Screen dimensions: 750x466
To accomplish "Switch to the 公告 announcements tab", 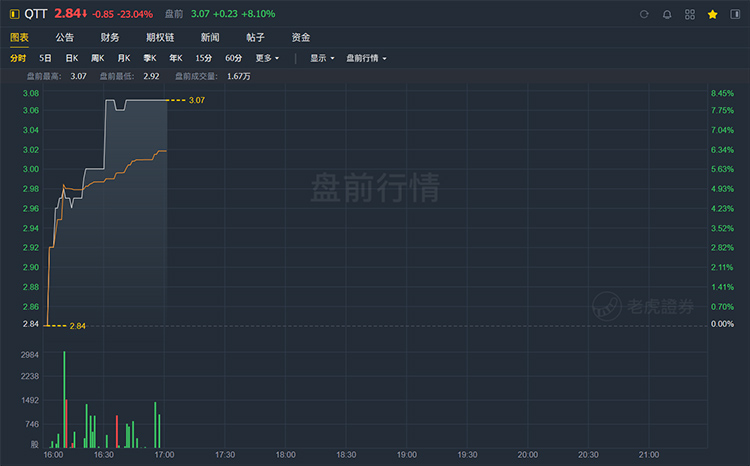I will 65,37.
